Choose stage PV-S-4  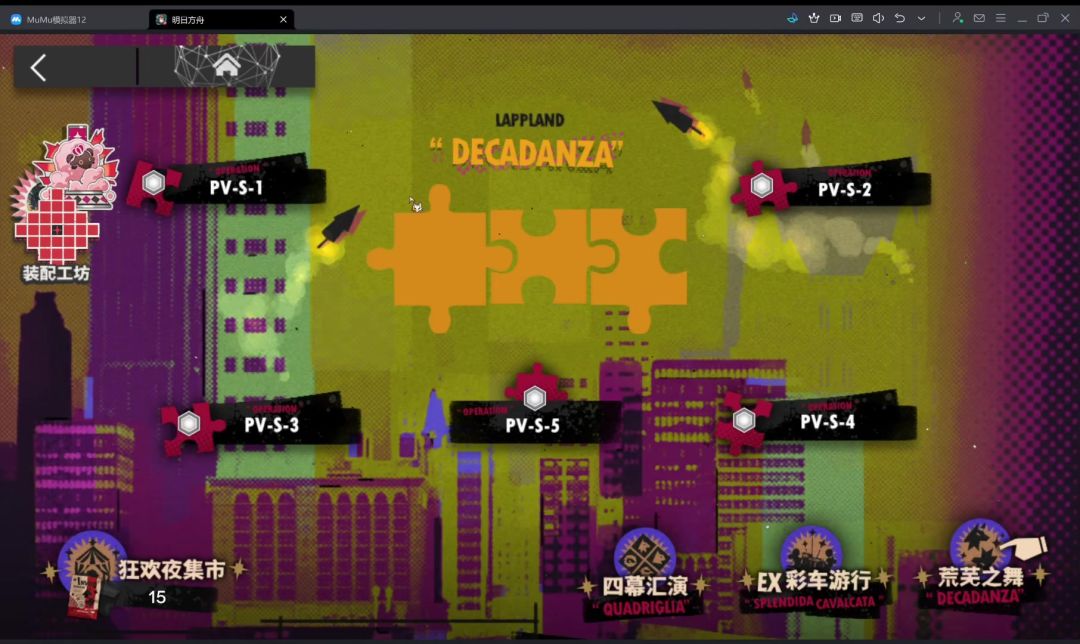pos(816,419)
